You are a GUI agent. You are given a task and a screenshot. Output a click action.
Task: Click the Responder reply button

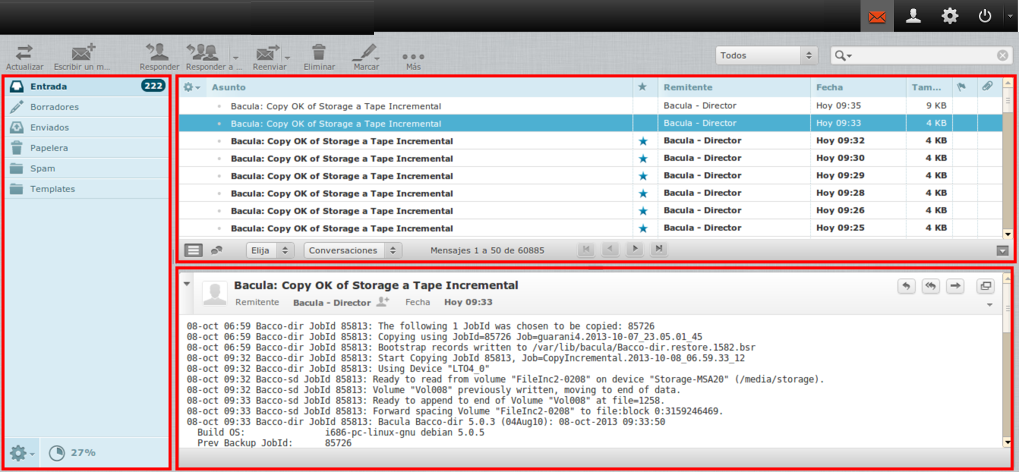[x=159, y=58]
